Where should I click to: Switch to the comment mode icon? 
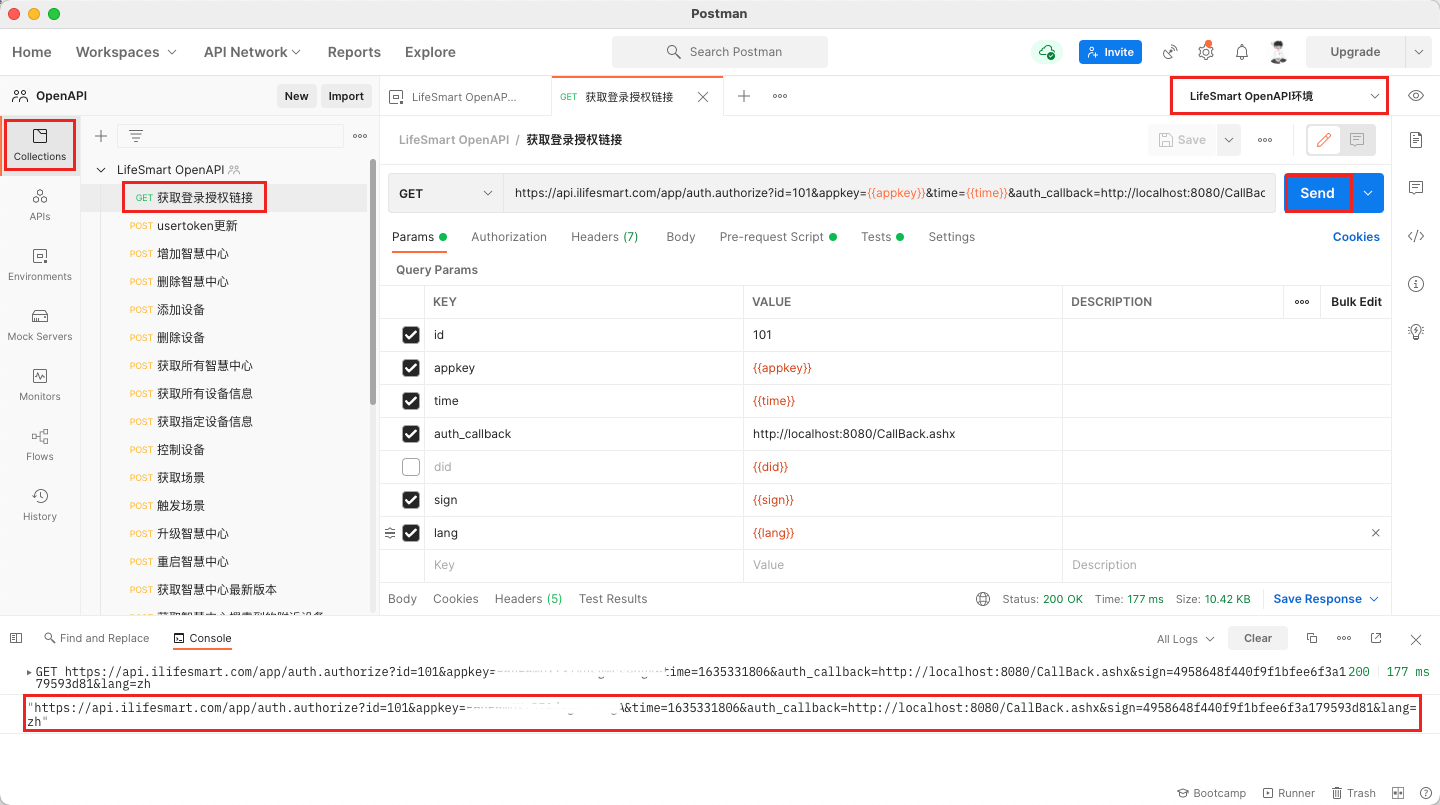(x=1357, y=140)
